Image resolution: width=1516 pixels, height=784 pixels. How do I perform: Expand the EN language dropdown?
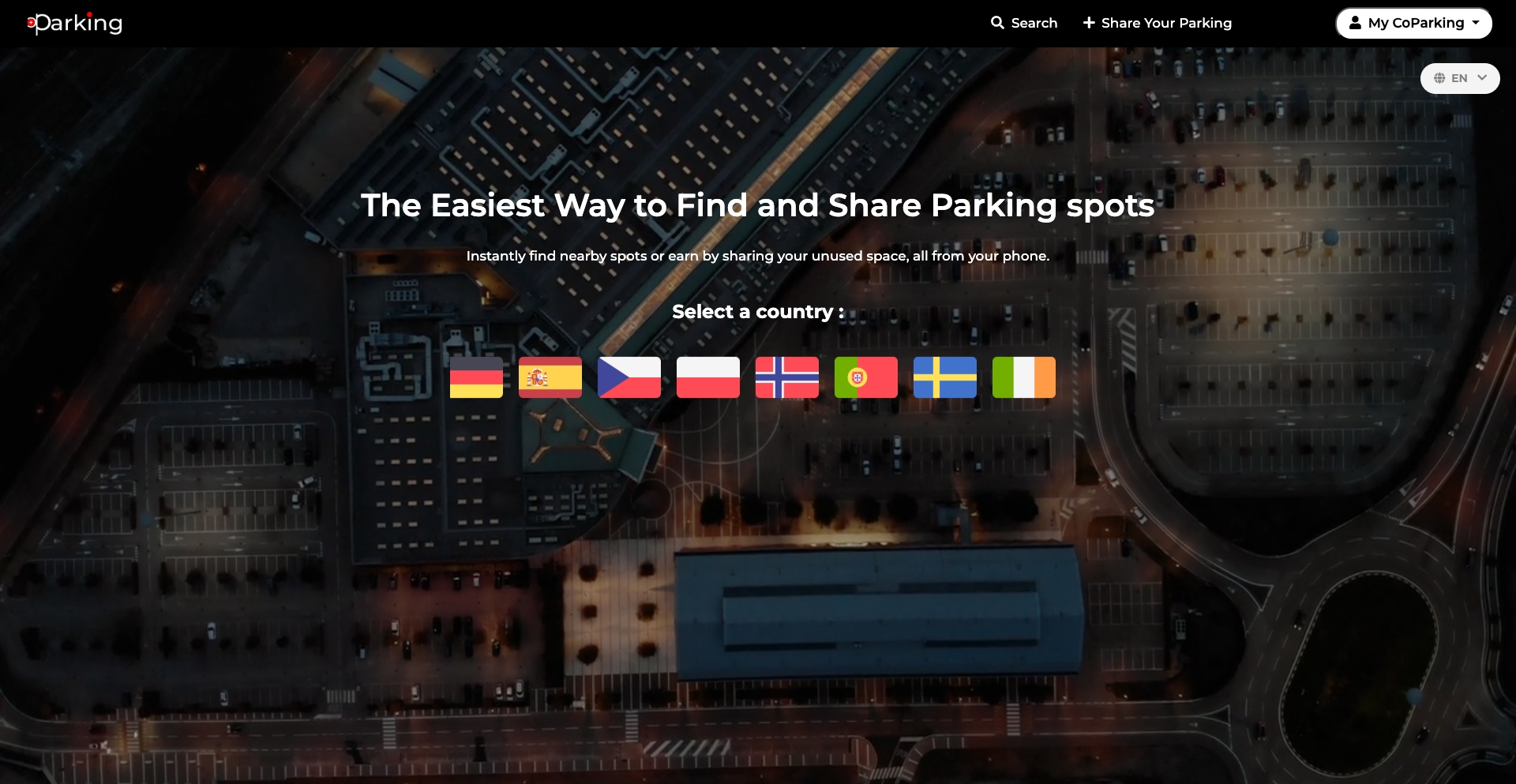1460,78
